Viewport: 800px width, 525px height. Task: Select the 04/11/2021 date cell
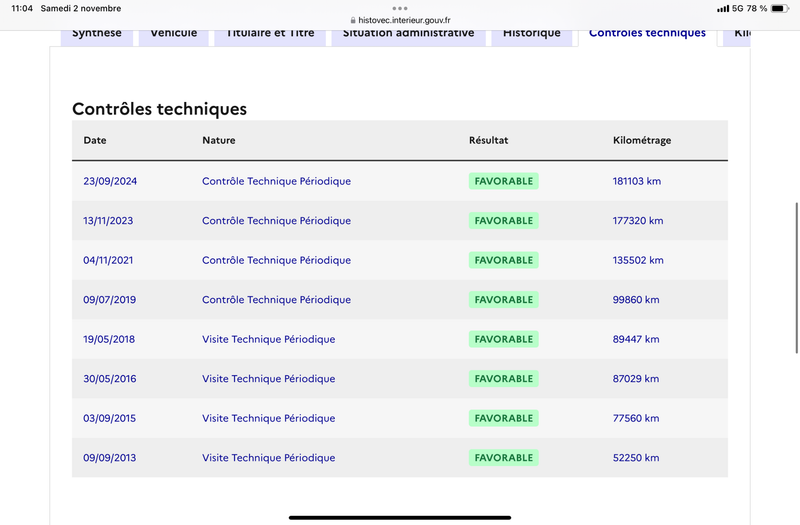[x=108, y=260]
